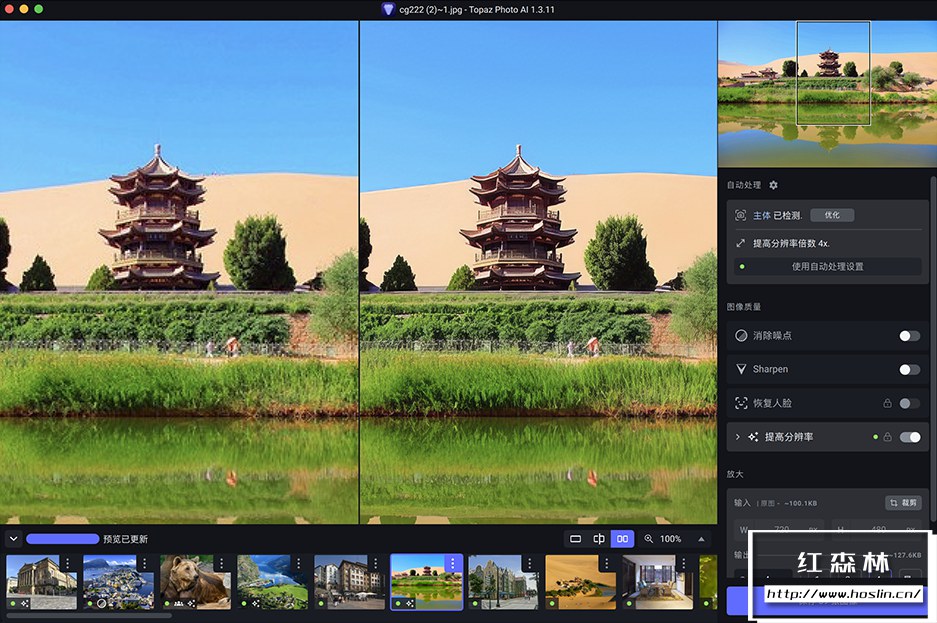Viewport: 937px width, 623px height.
Task: Disable the 提高分辨率 toggle
Action: point(910,437)
